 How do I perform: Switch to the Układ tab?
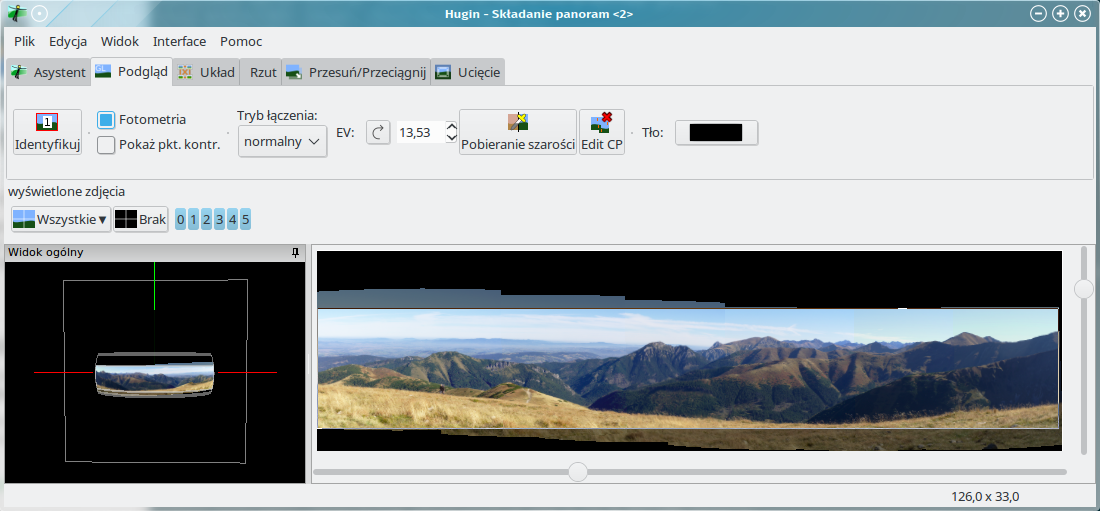point(206,72)
